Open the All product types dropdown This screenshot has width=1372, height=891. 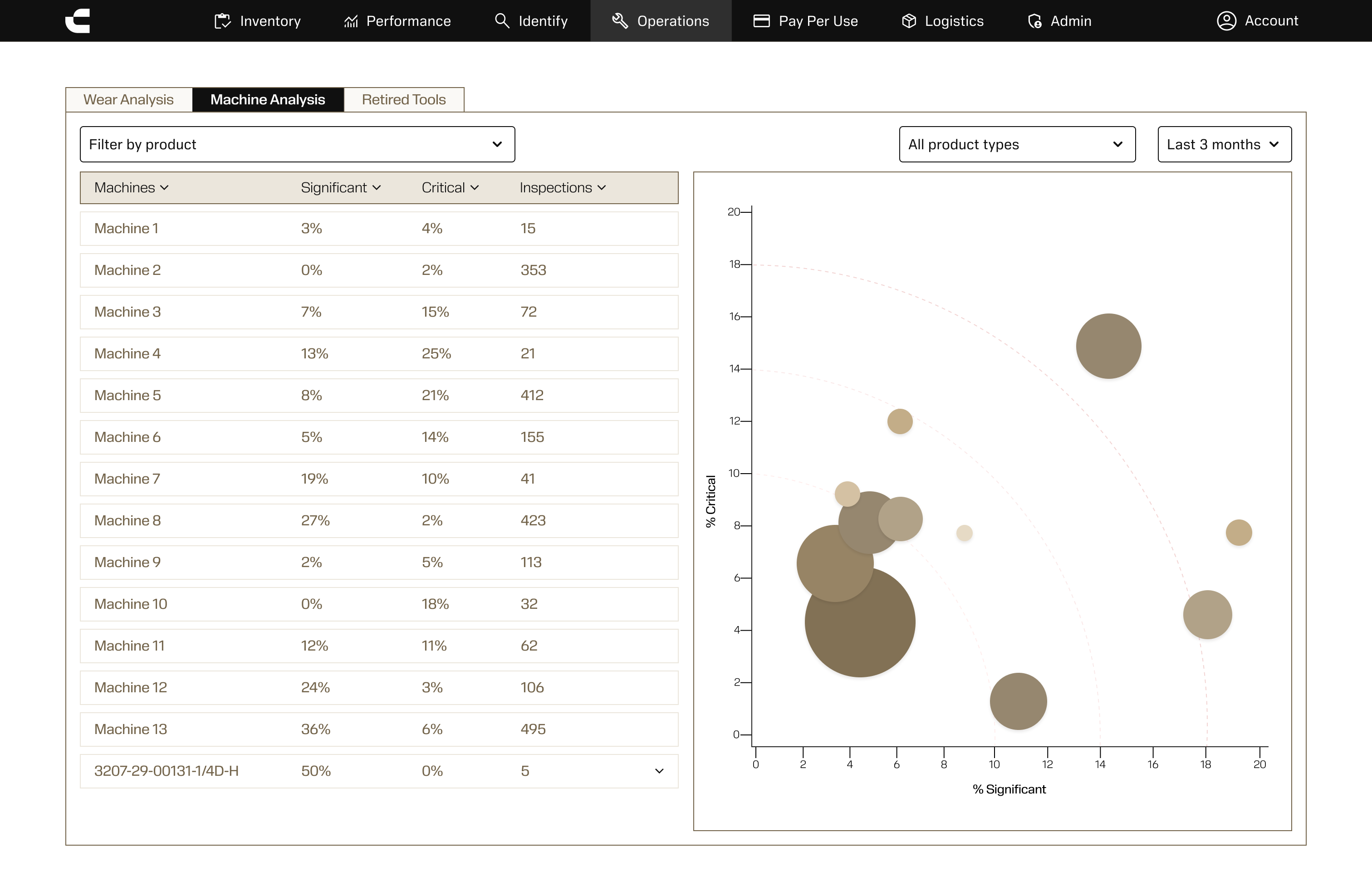click(x=1017, y=145)
